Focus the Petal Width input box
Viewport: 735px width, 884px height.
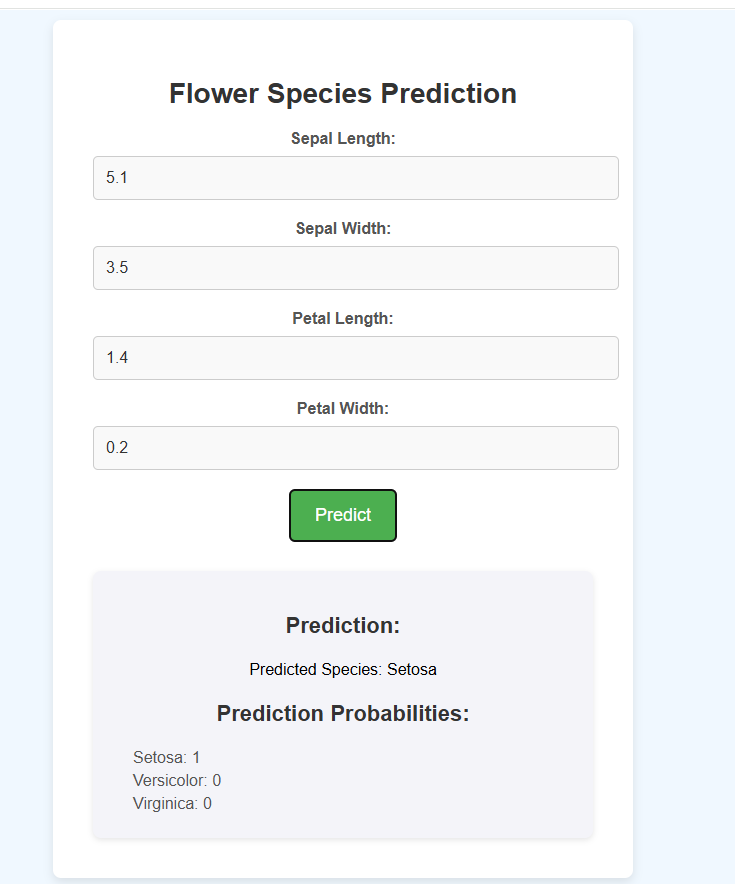point(356,447)
